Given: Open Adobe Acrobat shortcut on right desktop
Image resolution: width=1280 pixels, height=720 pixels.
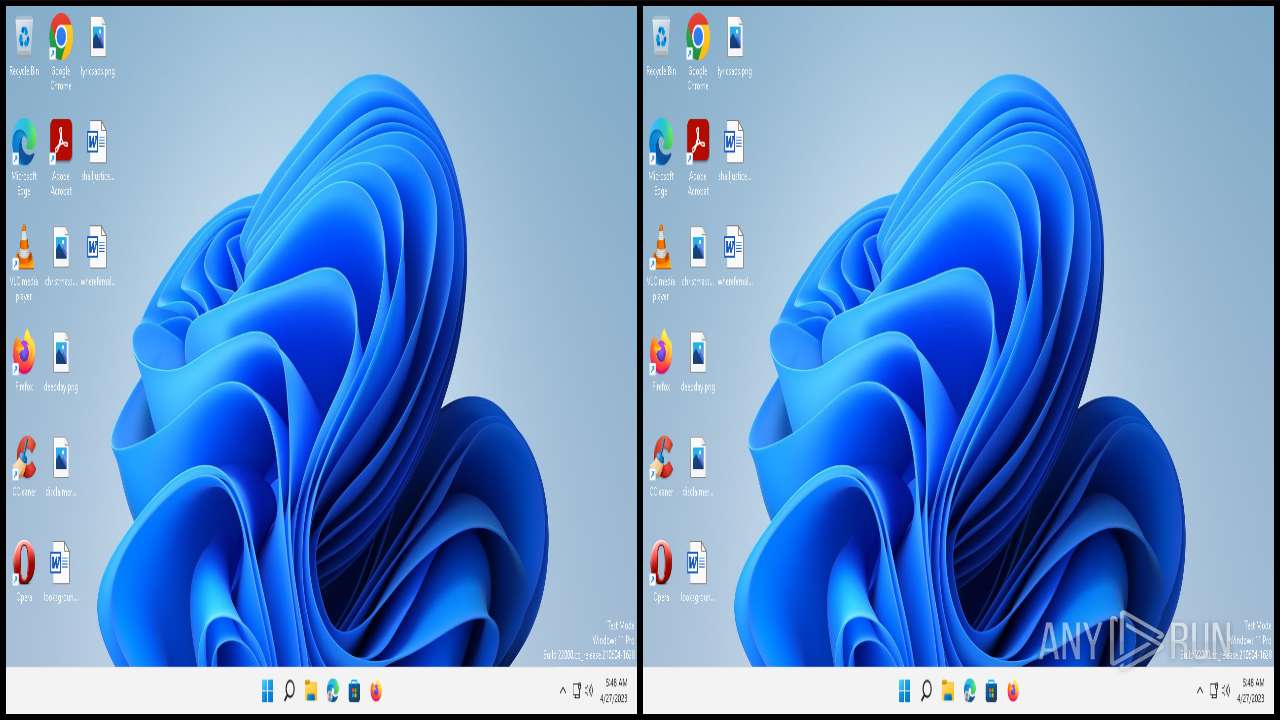Looking at the screenshot, I should click(x=698, y=158).
